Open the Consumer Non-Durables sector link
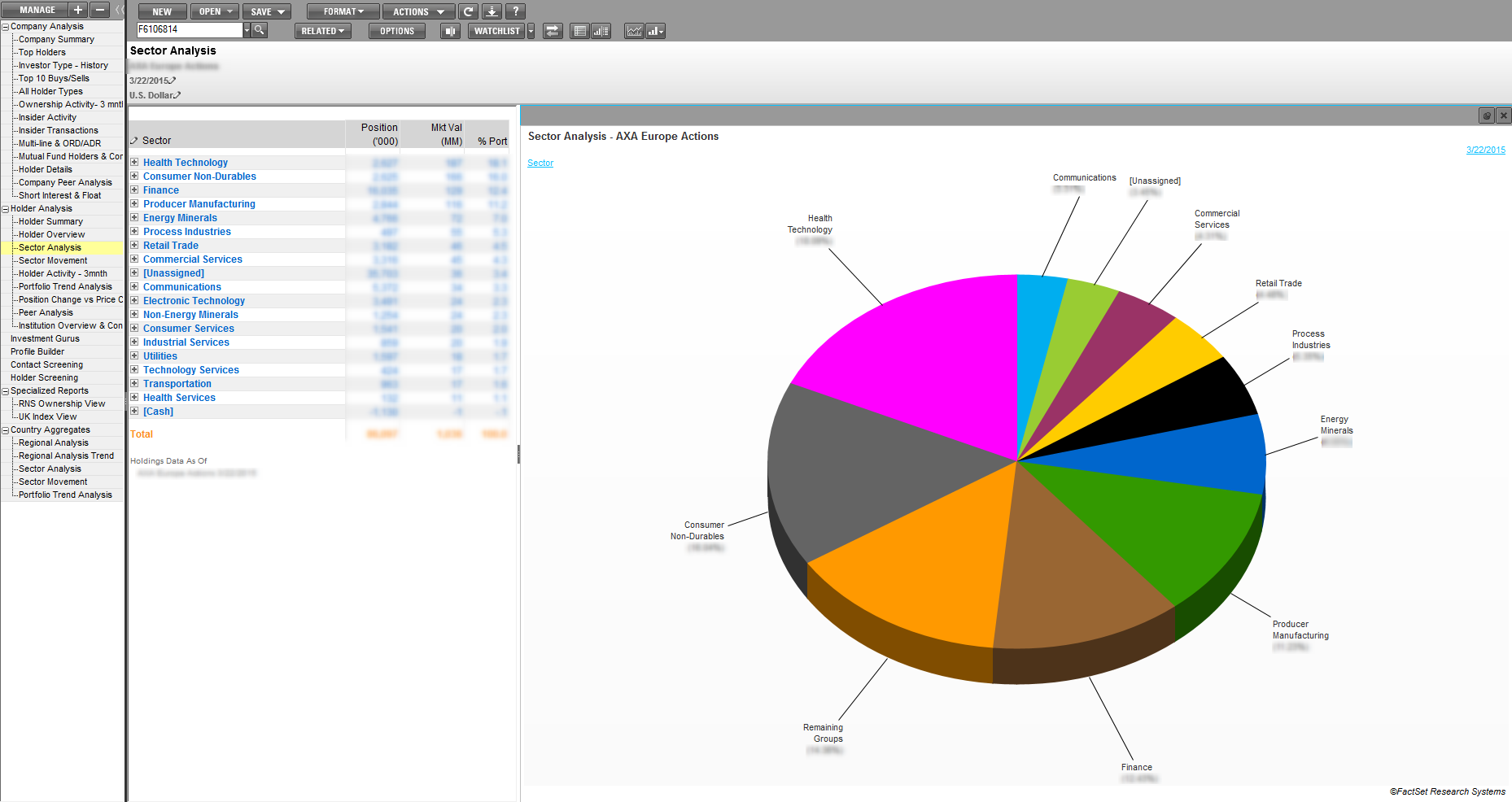The image size is (1512, 802). point(199,177)
